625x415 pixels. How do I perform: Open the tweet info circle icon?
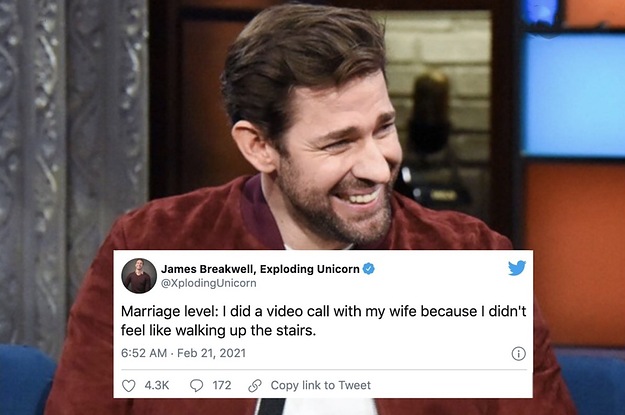pyautogui.click(x=519, y=354)
